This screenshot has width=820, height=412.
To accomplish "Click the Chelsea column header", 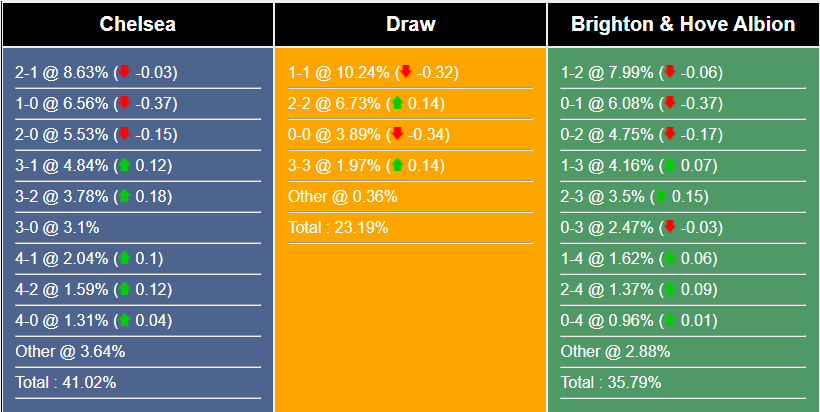I will coord(138,24).
